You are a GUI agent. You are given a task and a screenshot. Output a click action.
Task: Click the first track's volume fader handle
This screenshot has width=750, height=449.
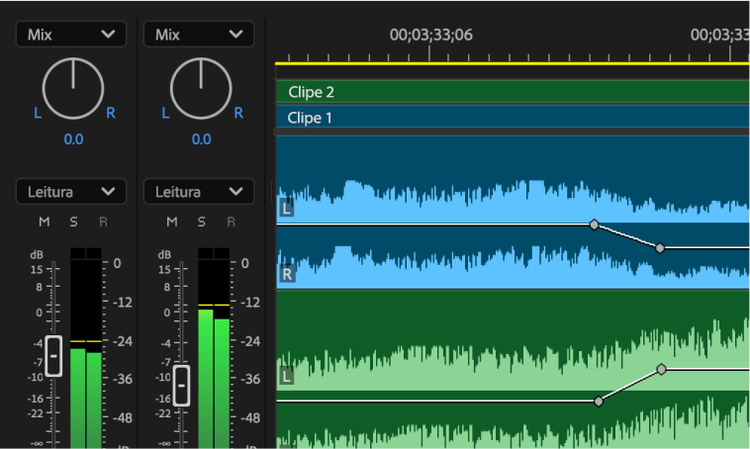click(54, 356)
